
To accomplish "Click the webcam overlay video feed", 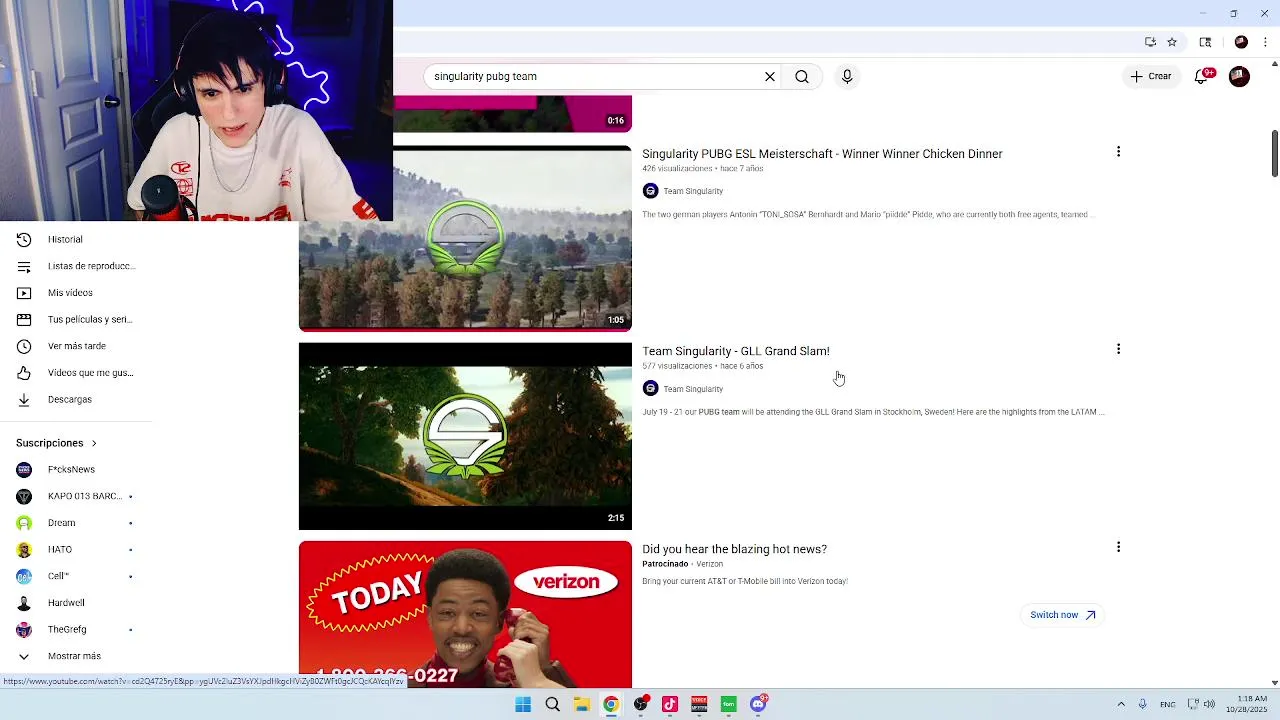I will point(196,110).
